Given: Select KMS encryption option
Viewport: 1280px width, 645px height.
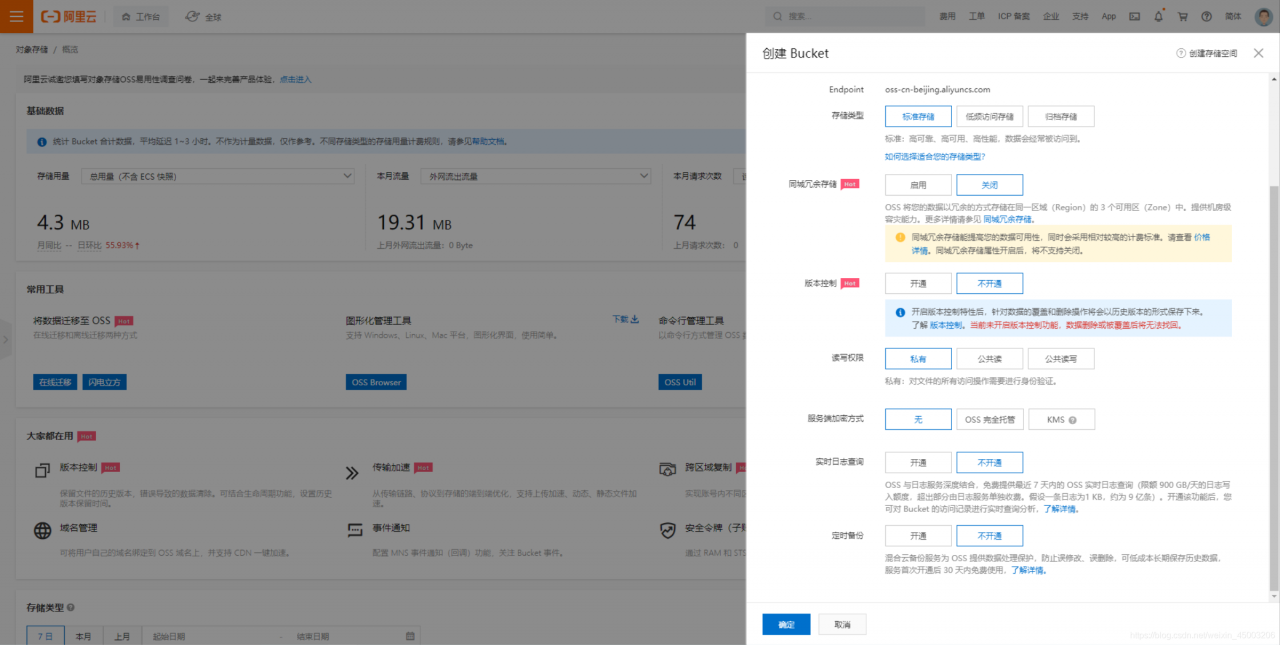Looking at the screenshot, I should coord(1061,420).
